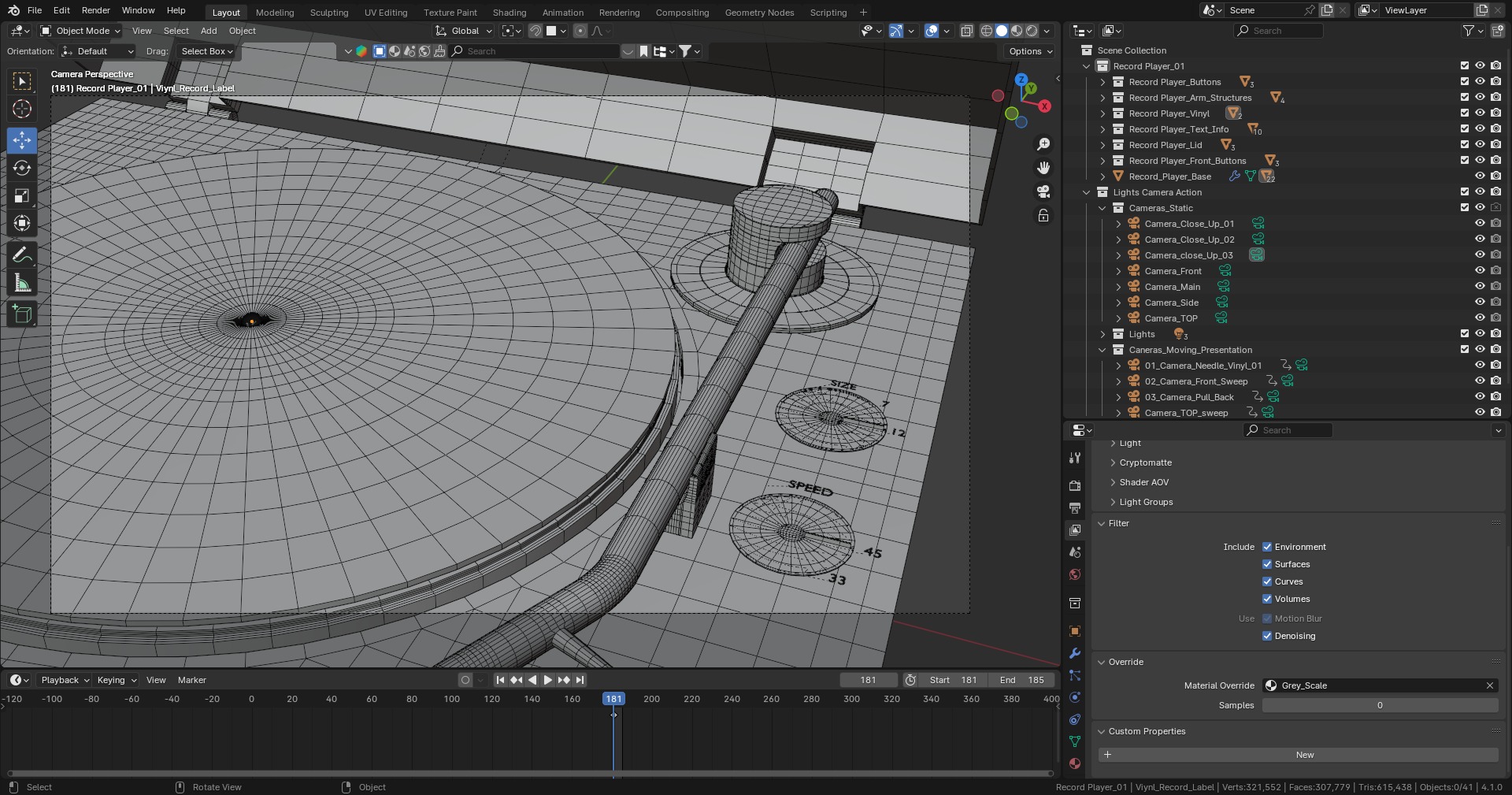Uncheck Surfaces filter checkbox
Image resolution: width=1512 pixels, height=795 pixels.
tap(1267, 564)
